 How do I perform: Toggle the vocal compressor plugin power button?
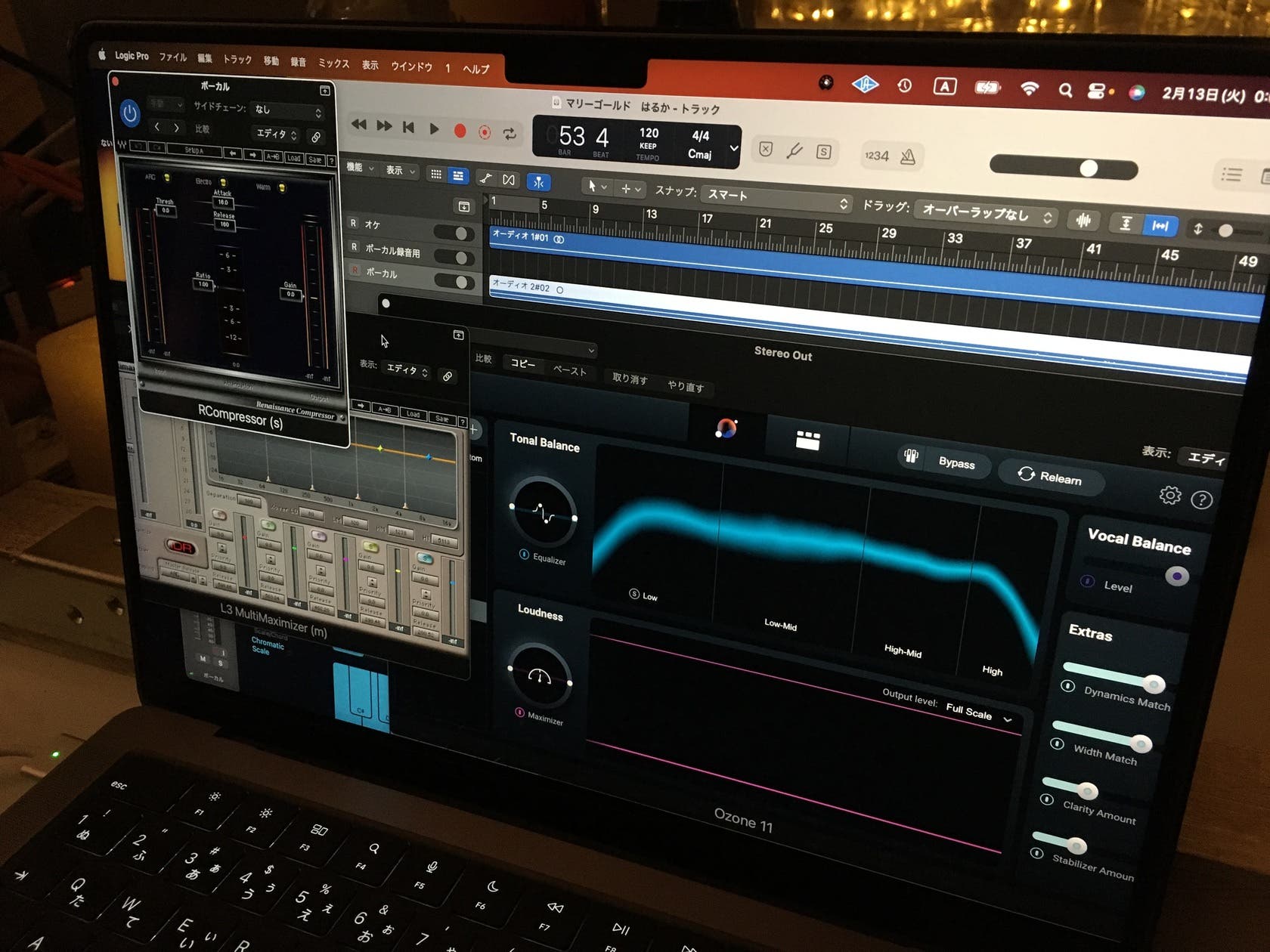[130, 113]
